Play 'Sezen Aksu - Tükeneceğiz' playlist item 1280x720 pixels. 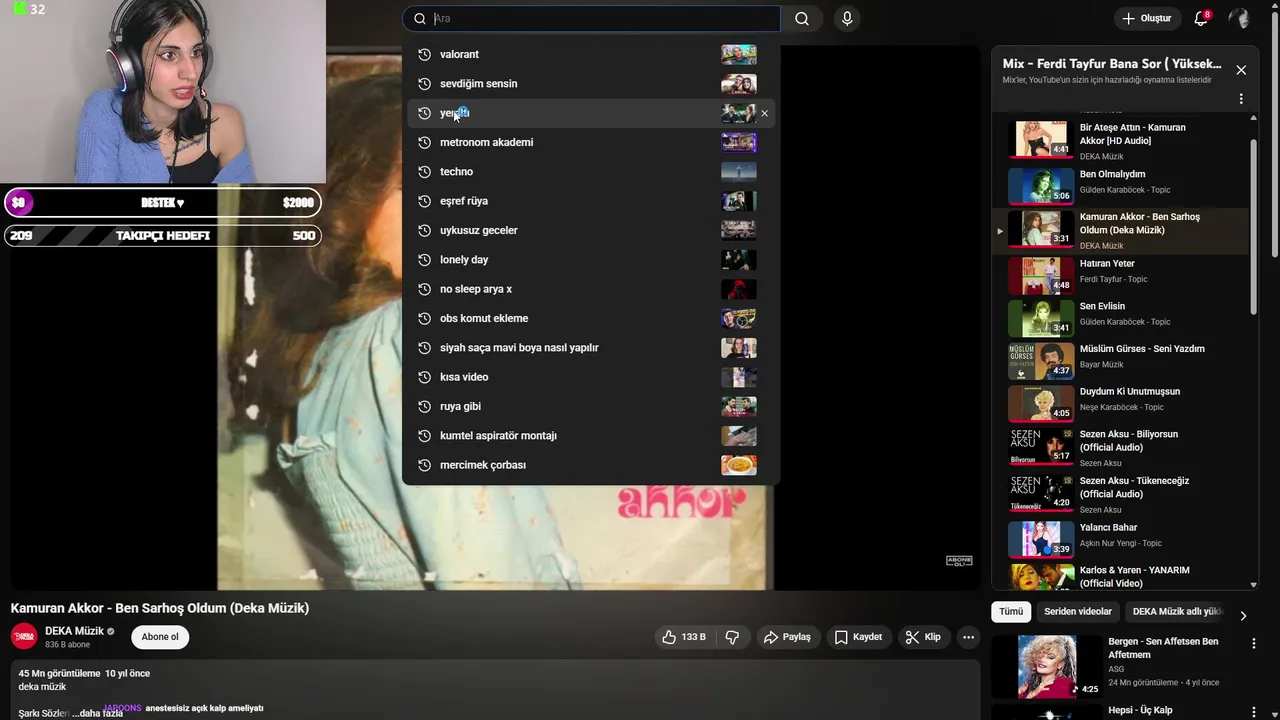(1120, 493)
